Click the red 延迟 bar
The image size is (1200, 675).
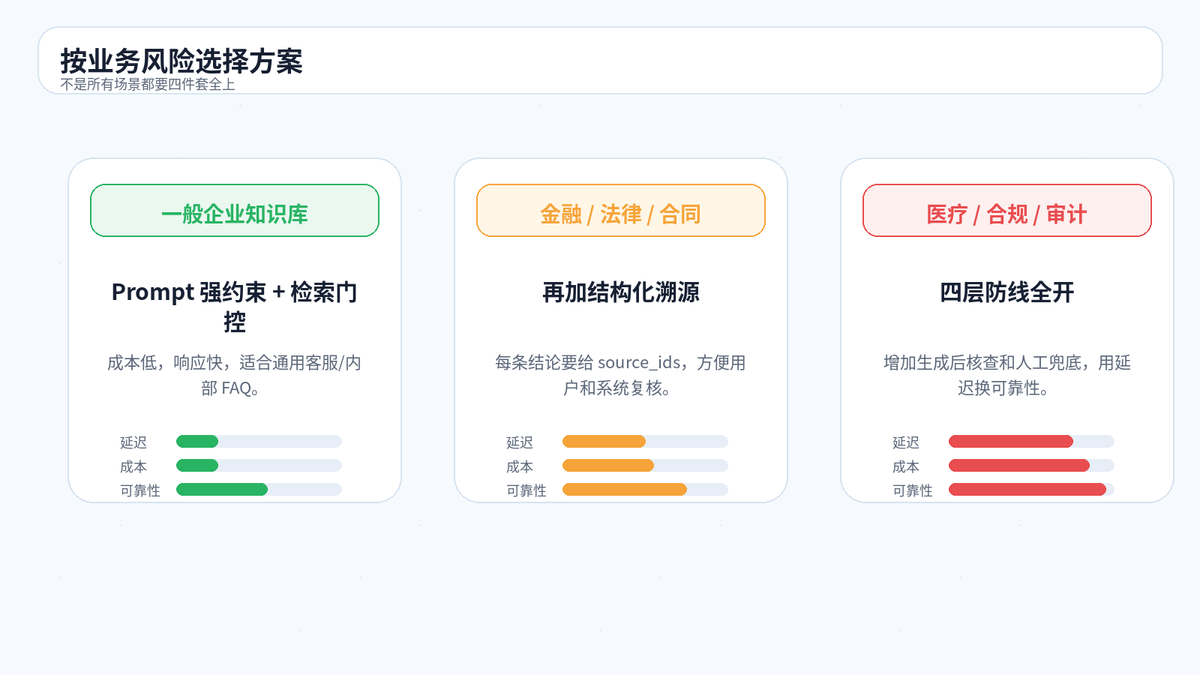click(1031, 442)
